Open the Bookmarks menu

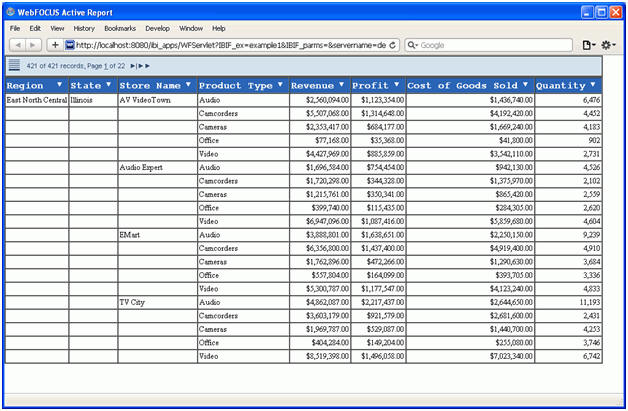(120, 28)
